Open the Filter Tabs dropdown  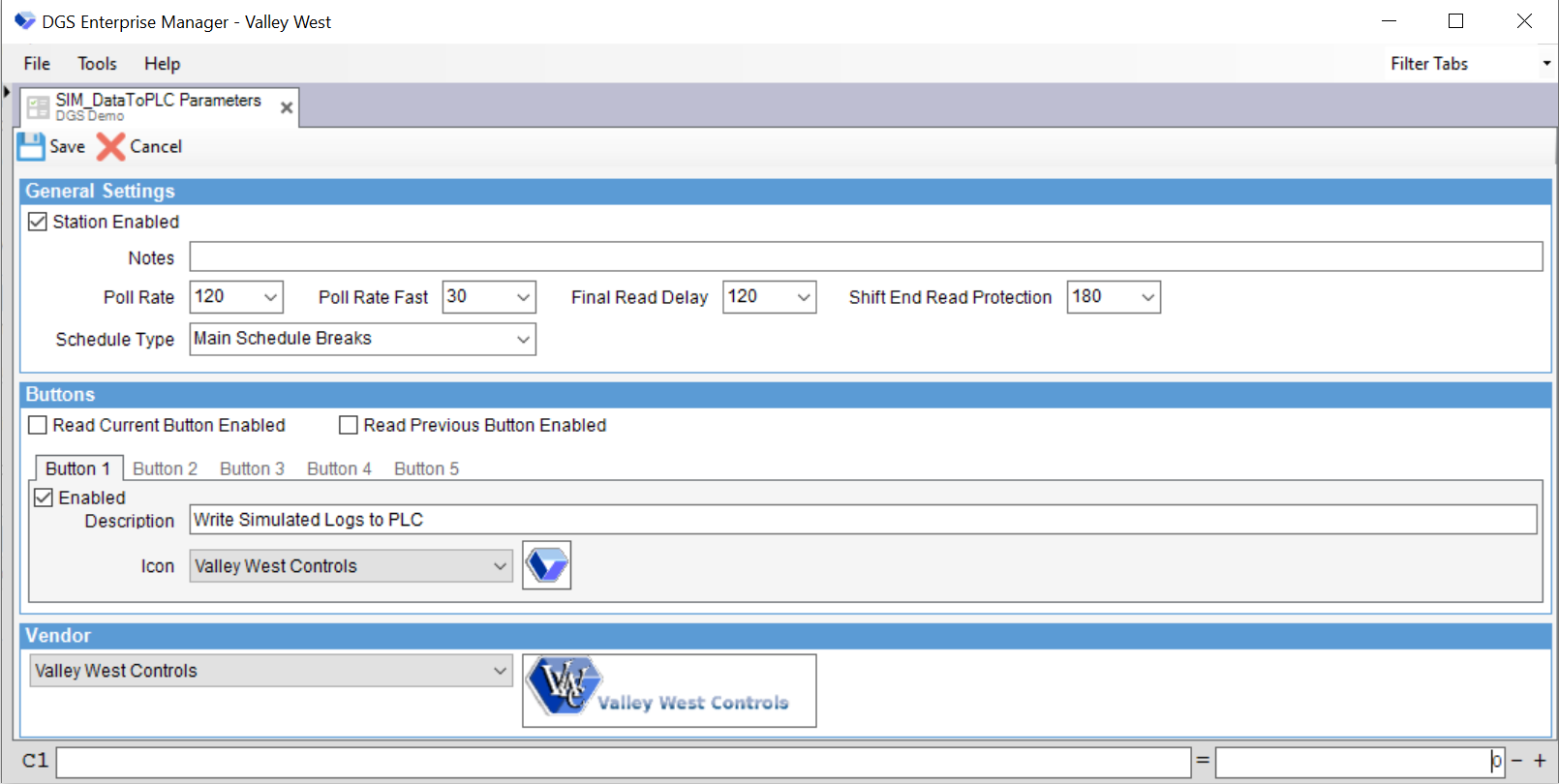click(x=1546, y=64)
